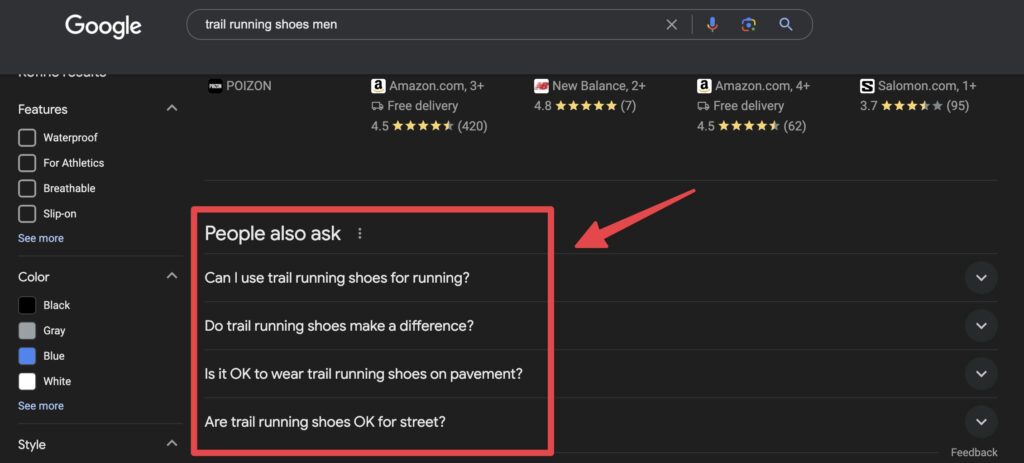Screen dimensions: 1024x463
Task: Click the 4.5 rating with (62) reviews
Action: (751, 126)
